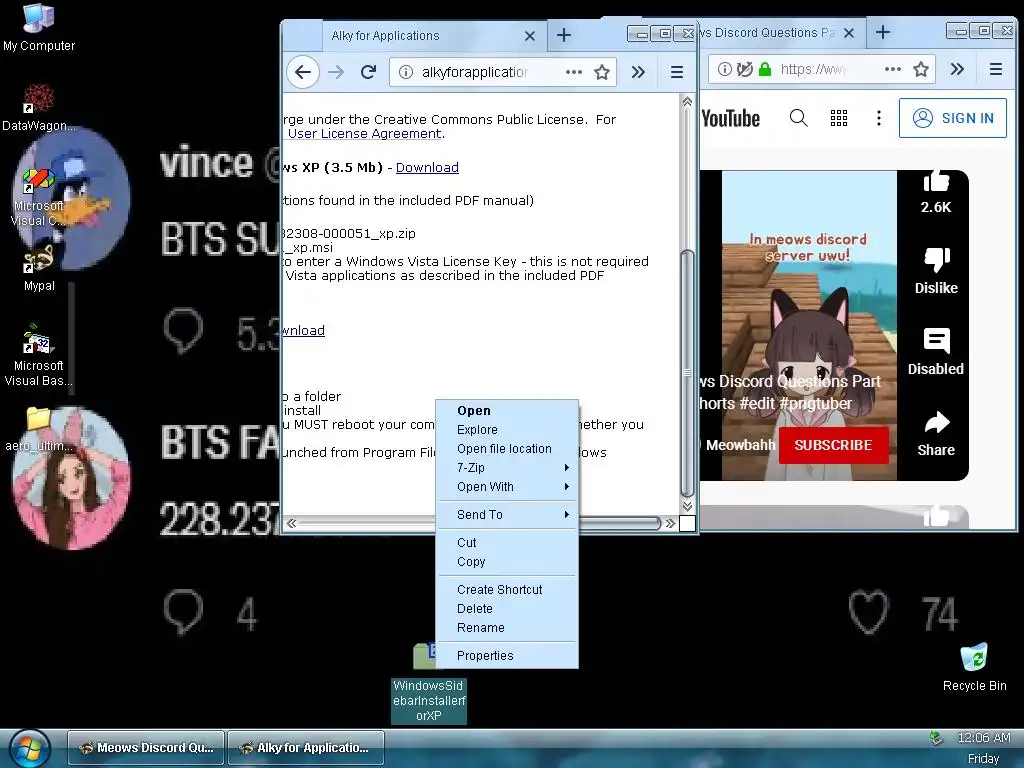
Task: Bookmark the YouTube page with star
Action: [x=921, y=69]
